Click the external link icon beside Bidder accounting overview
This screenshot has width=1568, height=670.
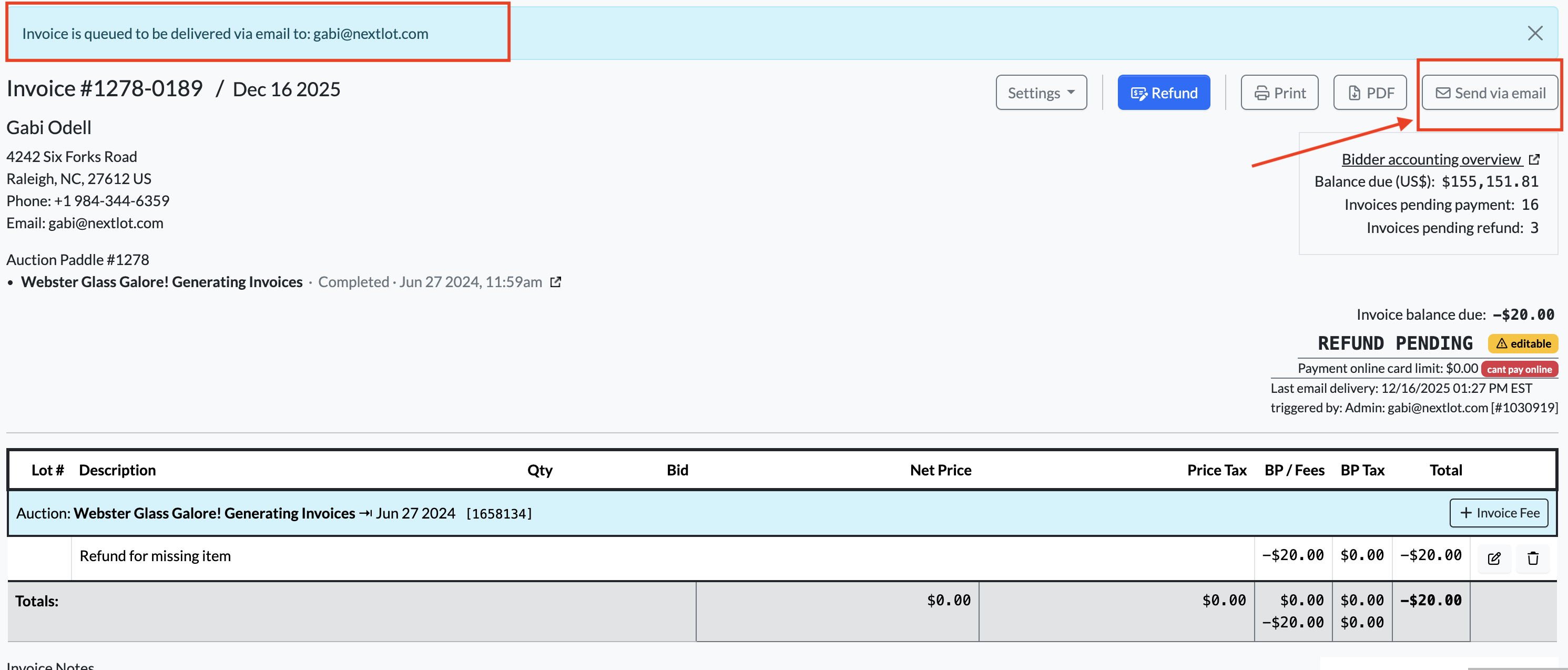click(x=1534, y=159)
